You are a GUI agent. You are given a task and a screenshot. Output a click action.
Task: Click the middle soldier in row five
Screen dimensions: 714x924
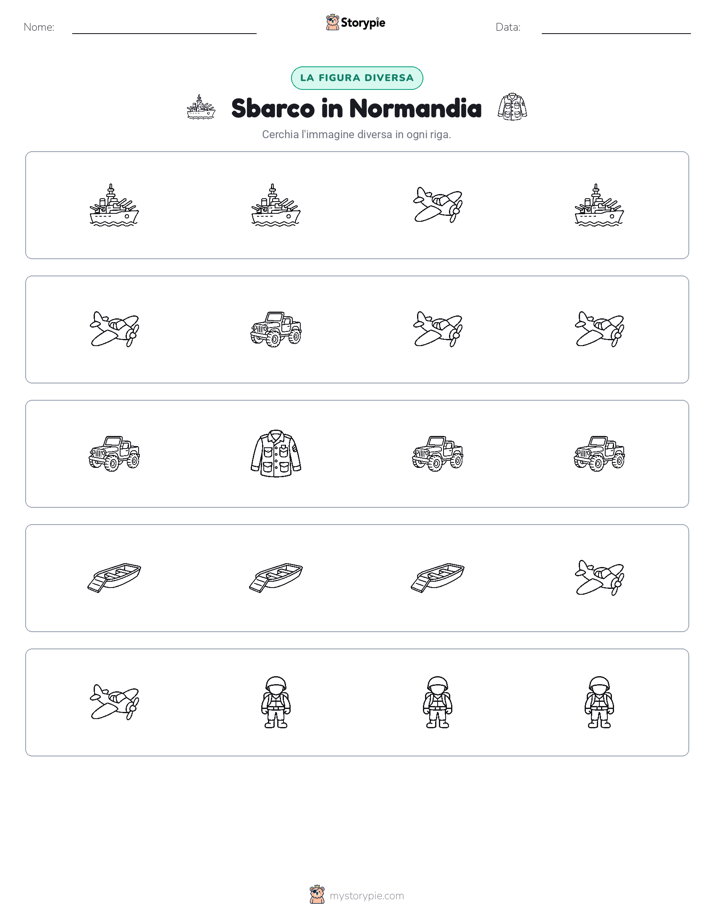point(438,702)
